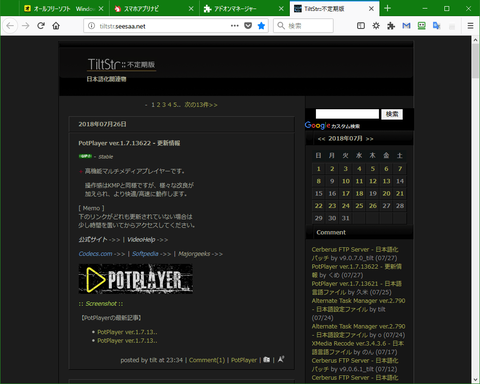Show the sidebar panel

(x=361, y=26)
